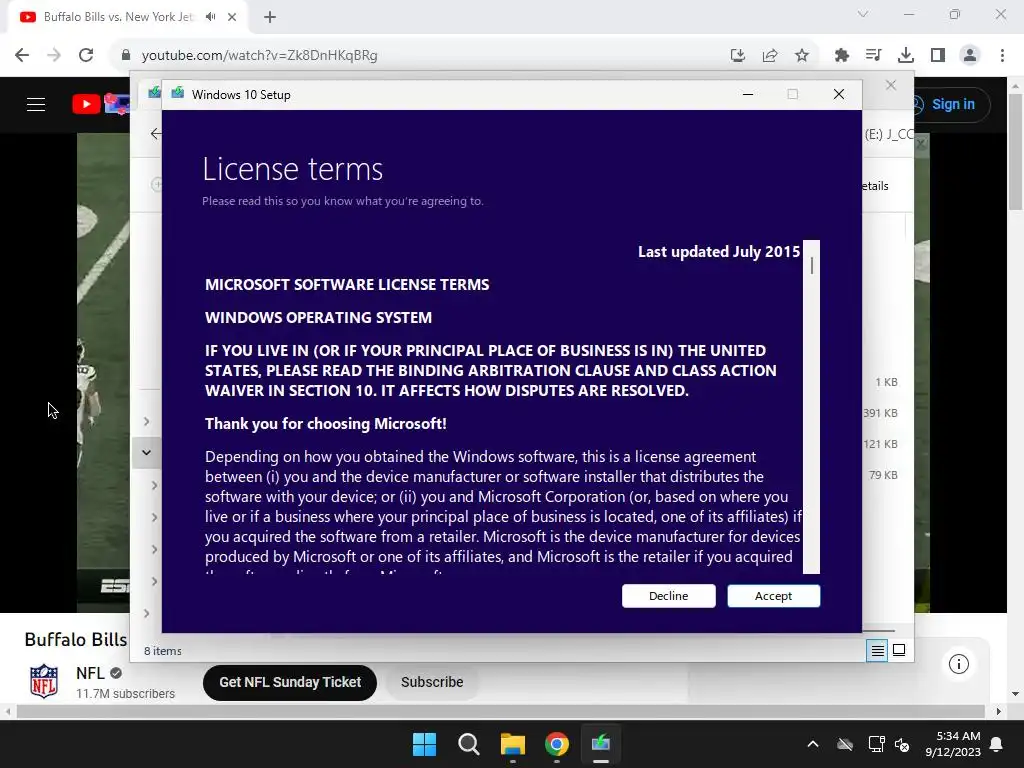The height and width of the screenshot is (768, 1024).
Task: Open Chrome three-dot menu
Action: pyautogui.click(x=1002, y=56)
